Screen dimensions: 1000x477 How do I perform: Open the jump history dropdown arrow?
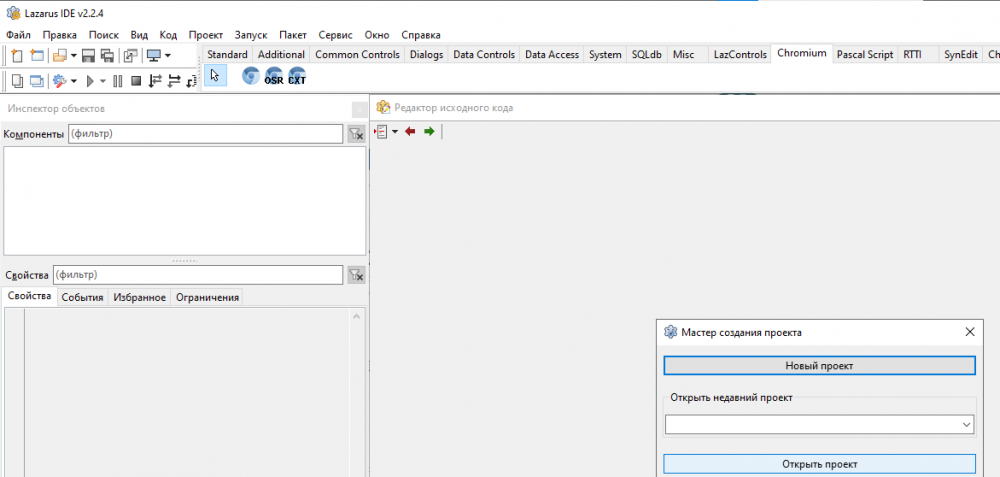tap(395, 131)
